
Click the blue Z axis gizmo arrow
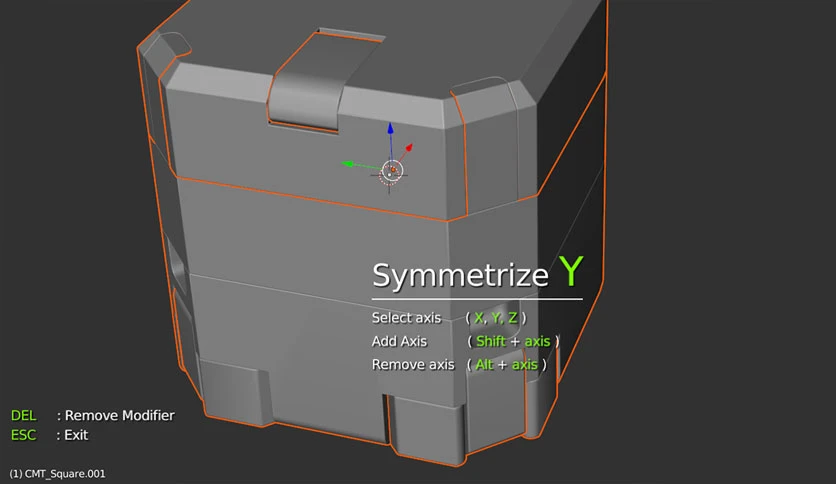point(390,128)
